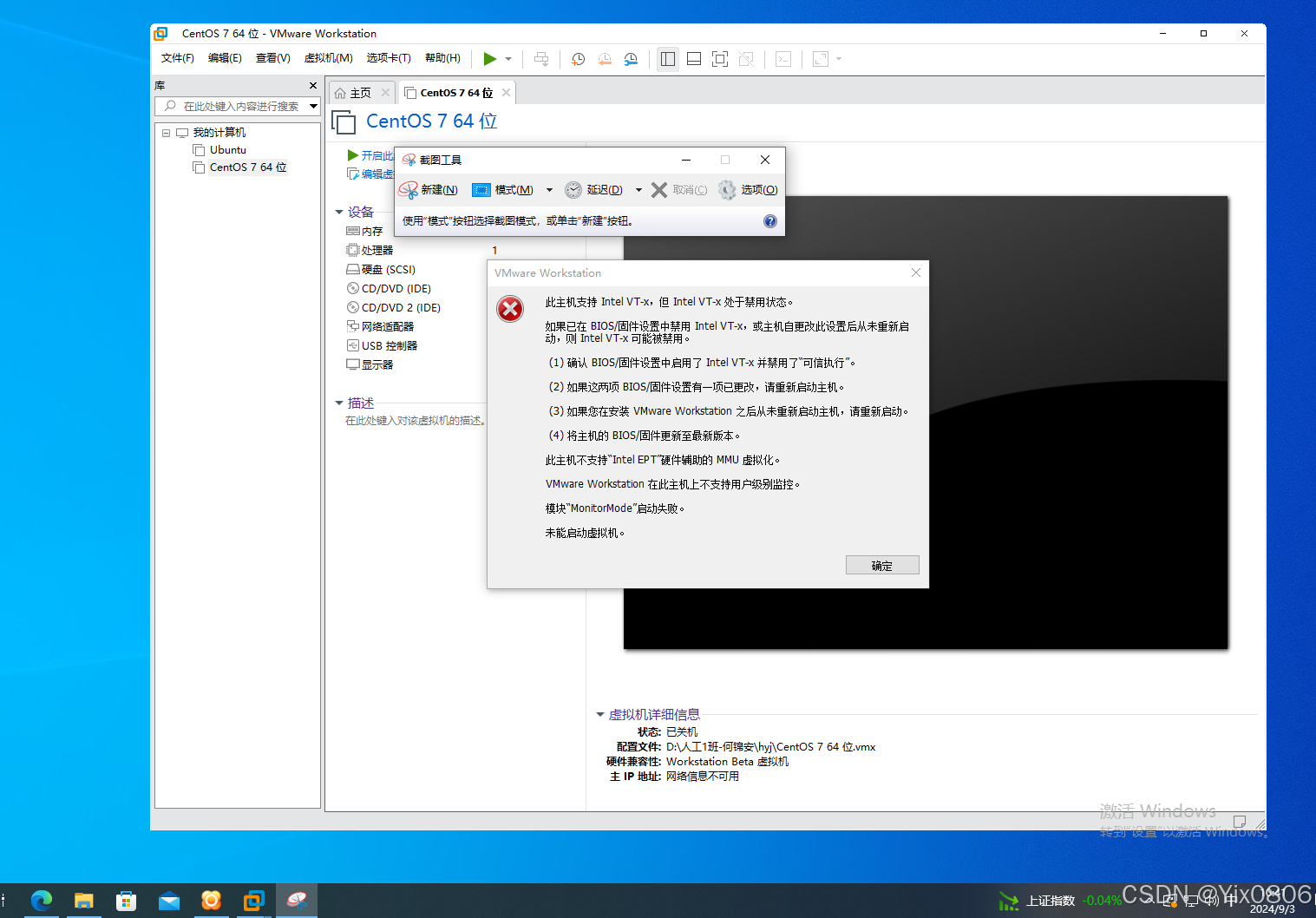Open File Explorer from the taskbar

pos(83,901)
